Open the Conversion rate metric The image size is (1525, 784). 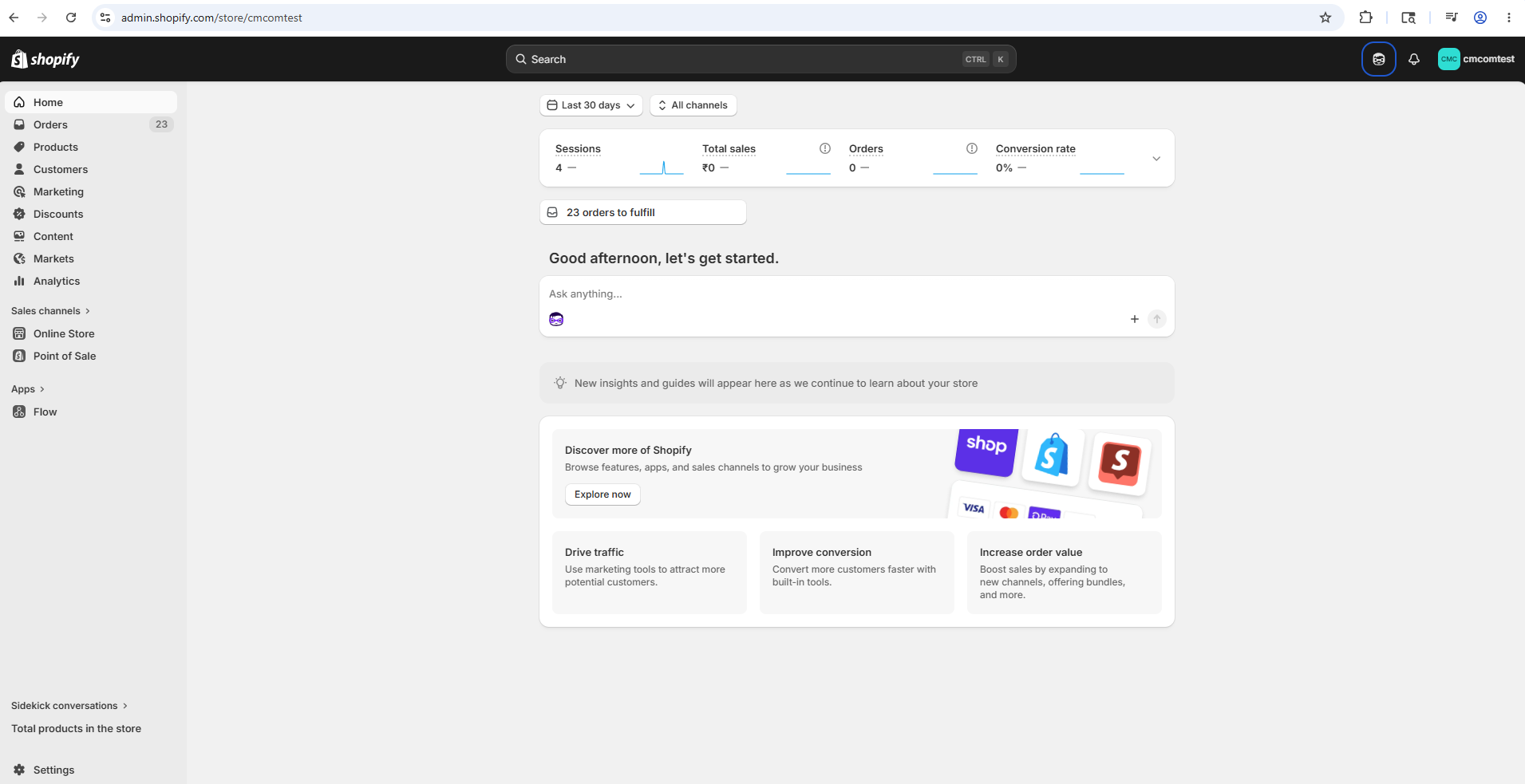point(1060,158)
